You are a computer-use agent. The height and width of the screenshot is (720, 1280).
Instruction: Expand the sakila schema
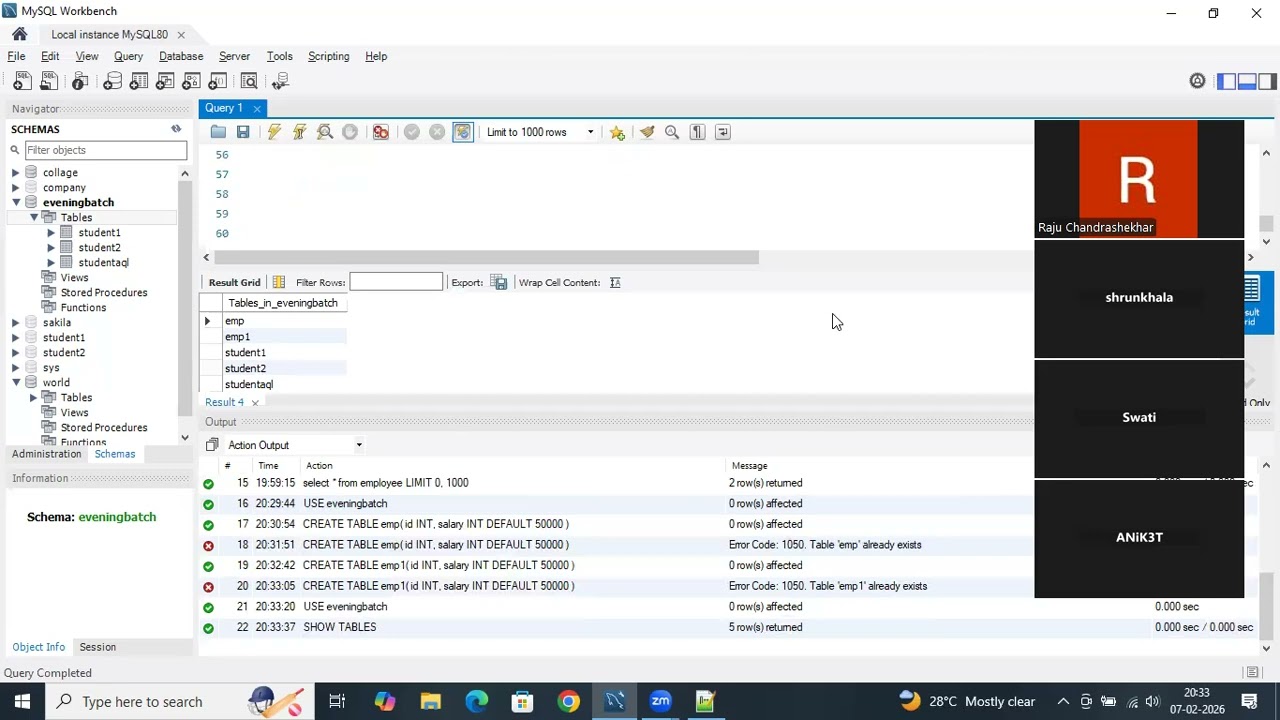(16, 323)
